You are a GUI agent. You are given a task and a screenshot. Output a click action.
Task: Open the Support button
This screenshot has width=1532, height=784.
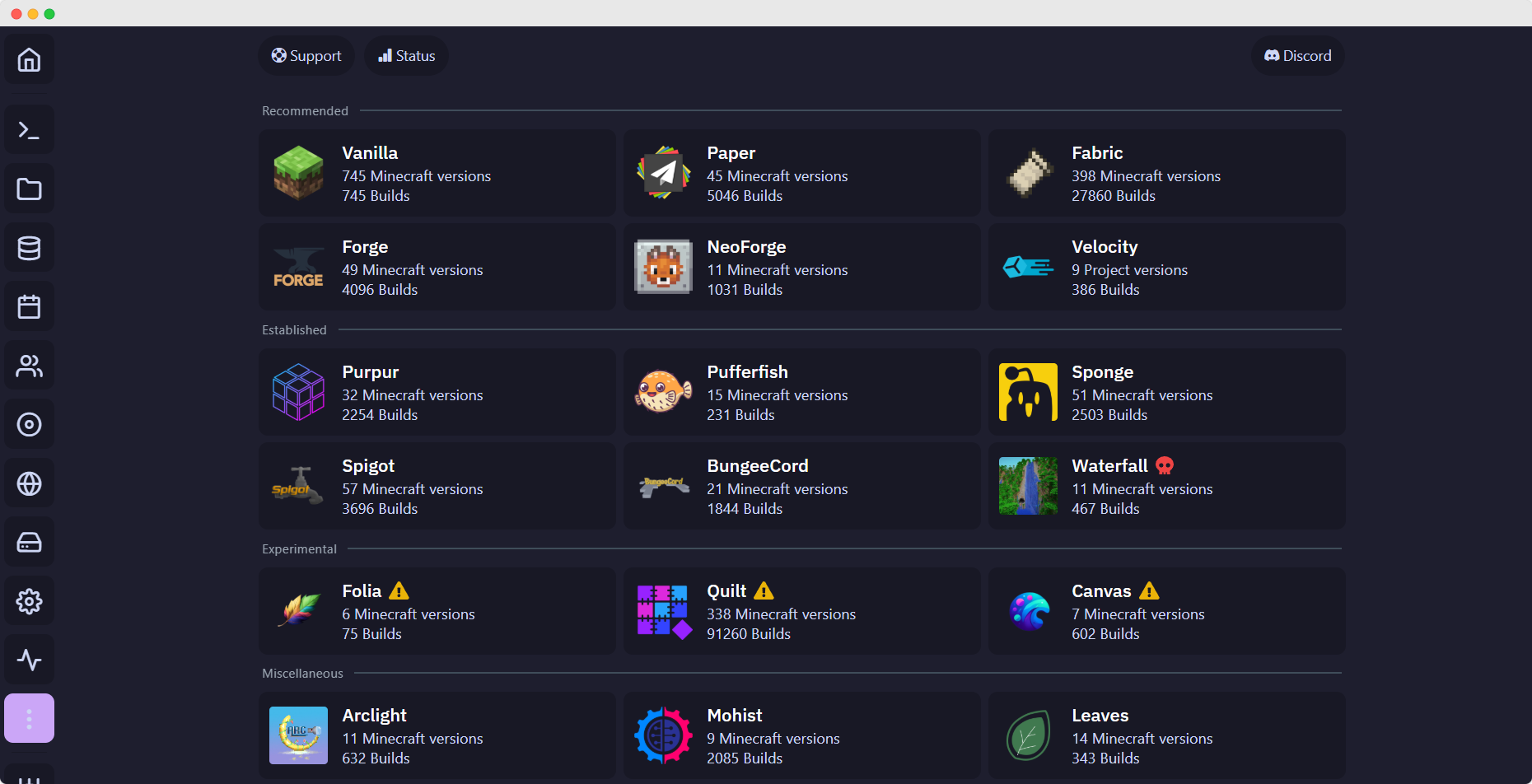click(306, 56)
